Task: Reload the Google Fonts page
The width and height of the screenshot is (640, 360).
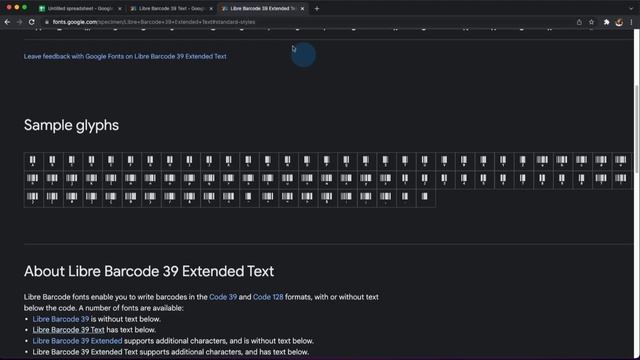Action: [x=31, y=22]
